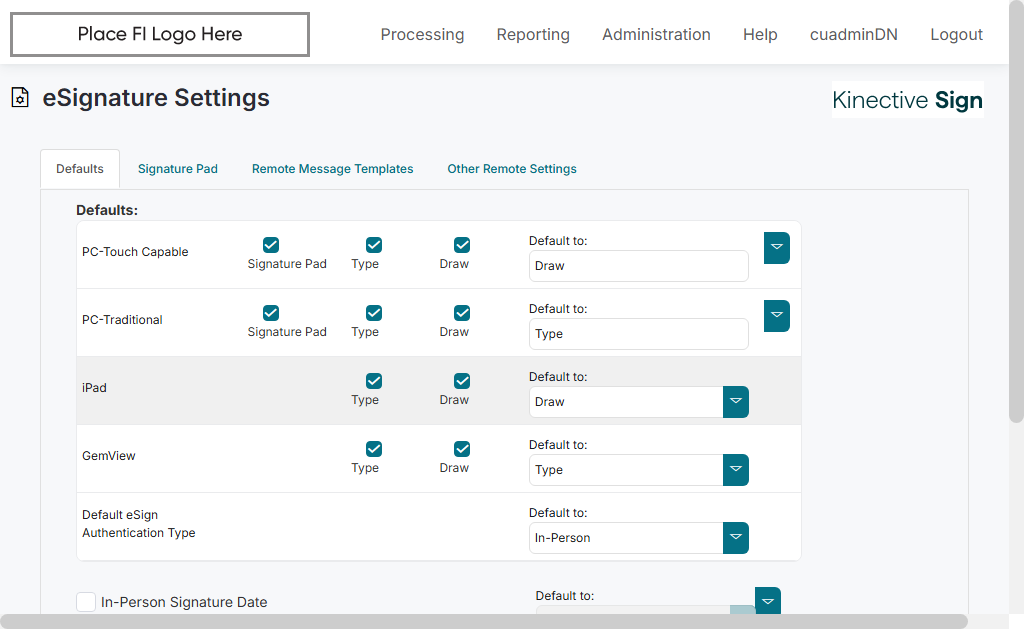The image size is (1024, 629).
Task: Select Other Remote Settings tab
Action: [x=512, y=169]
